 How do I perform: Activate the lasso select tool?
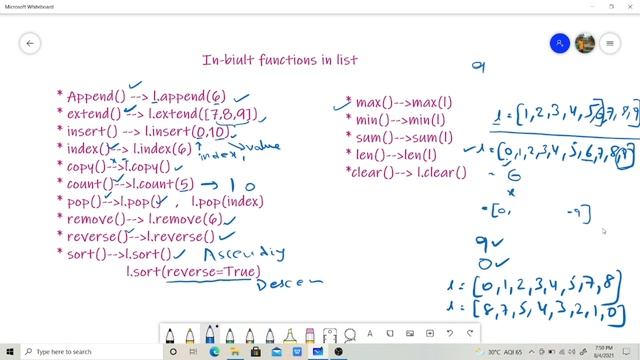(350, 335)
